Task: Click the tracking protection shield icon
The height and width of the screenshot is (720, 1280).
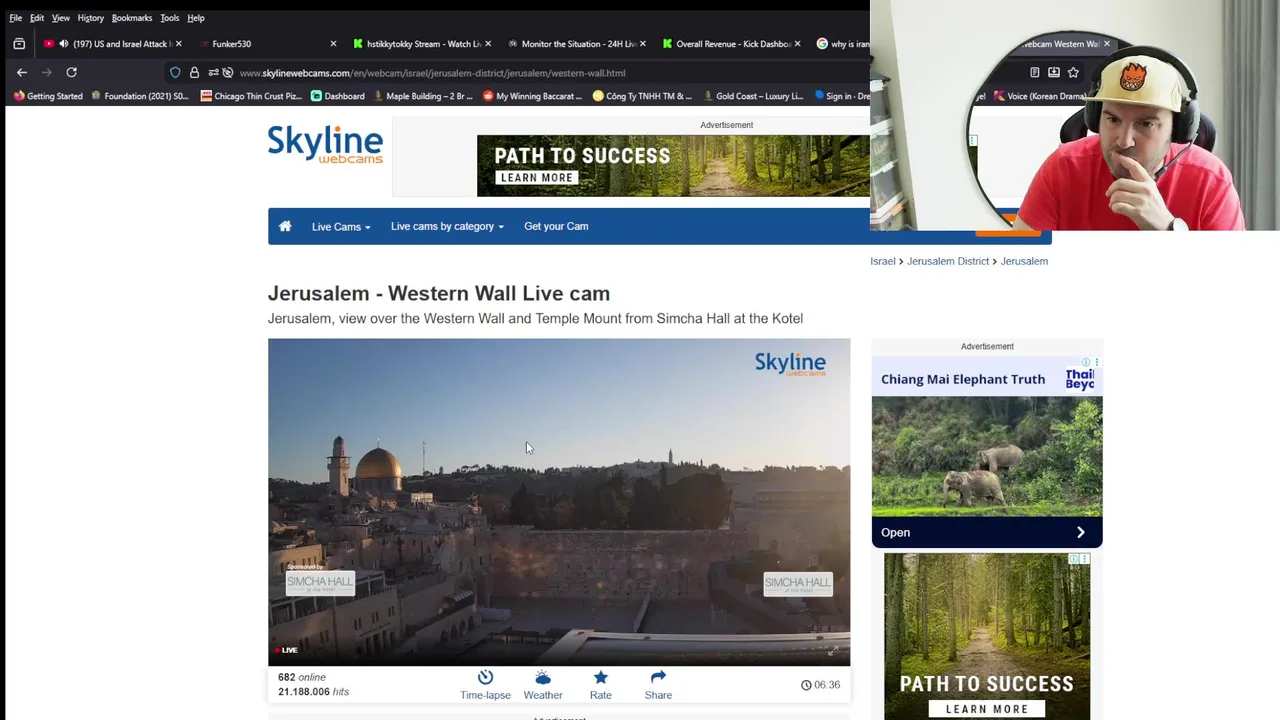Action: (175, 73)
